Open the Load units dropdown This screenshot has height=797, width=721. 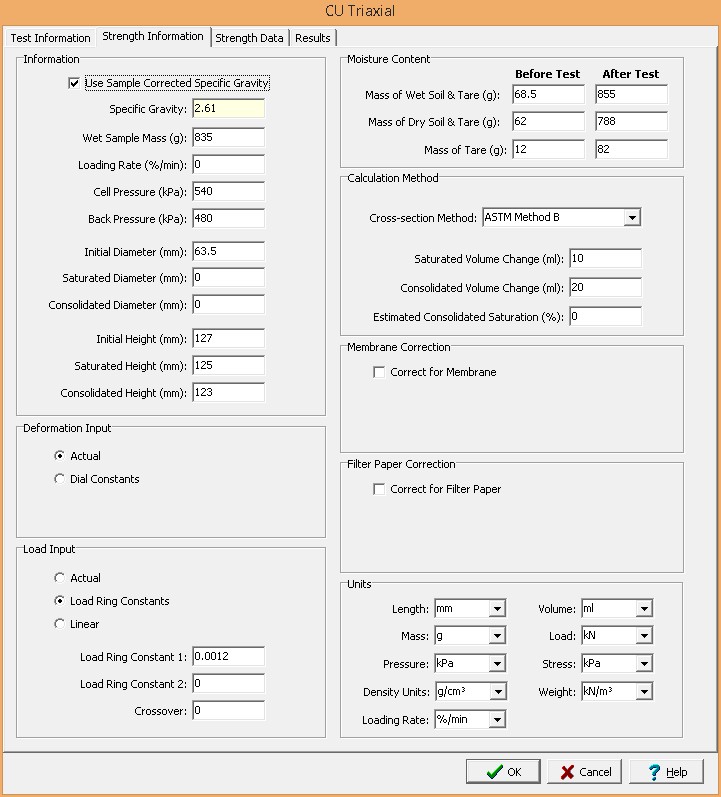click(x=644, y=636)
